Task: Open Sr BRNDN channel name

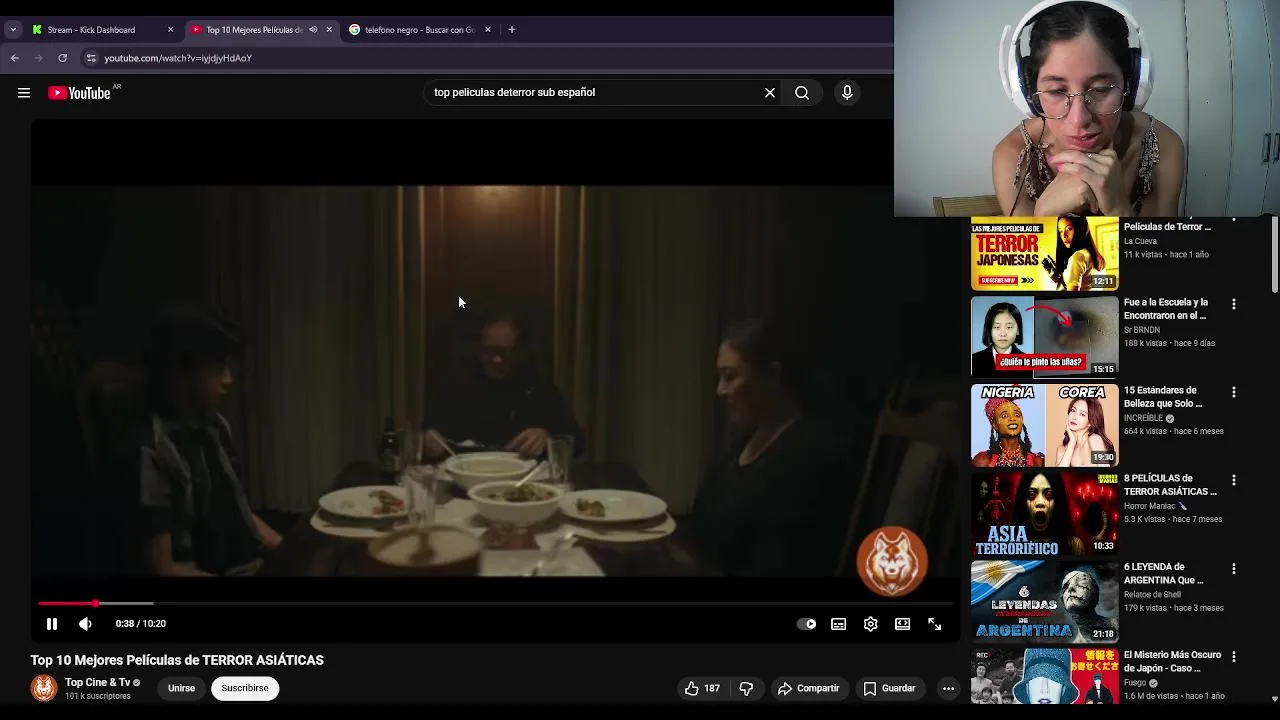Action: (x=1142, y=330)
